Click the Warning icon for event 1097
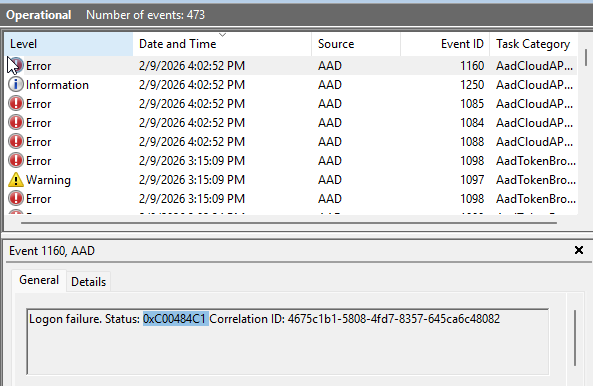The height and width of the screenshot is (386, 593). click(x=16, y=180)
